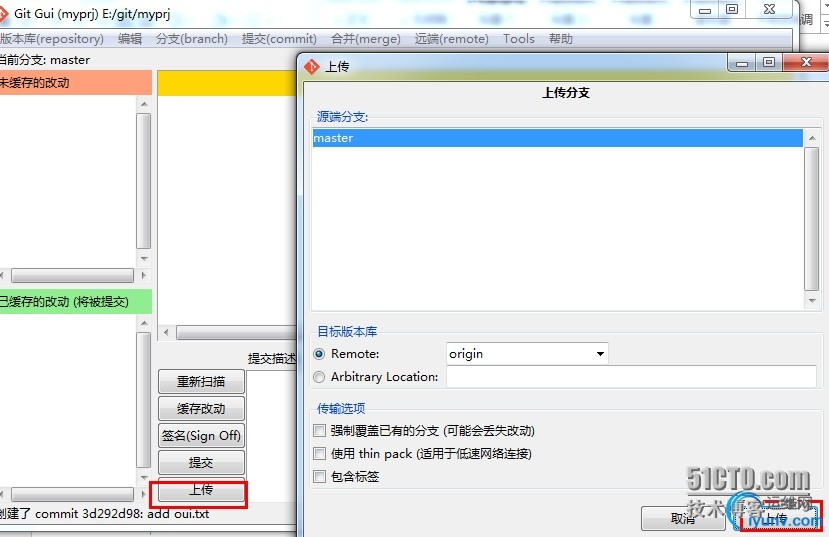Minimize the 上传 dialog window
Screen dimensions: 829x537
click(x=742, y=63)
